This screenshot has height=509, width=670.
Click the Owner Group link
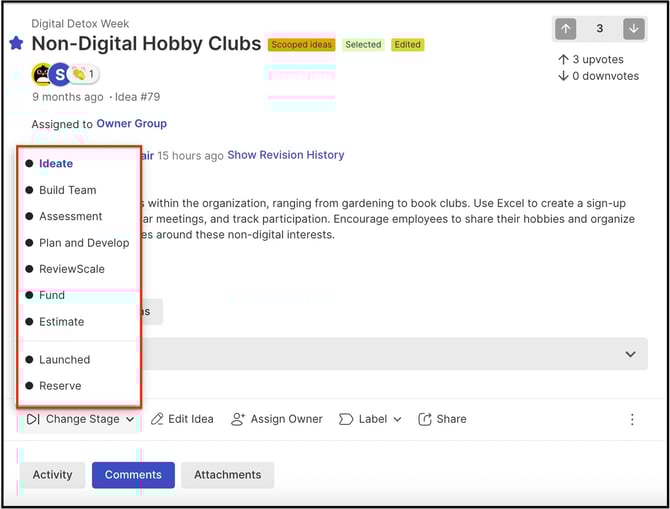[x=131, y=124]
